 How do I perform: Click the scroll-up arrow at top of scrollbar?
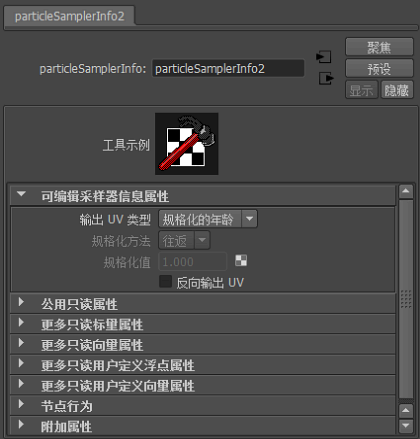click(x=406, y=191)
